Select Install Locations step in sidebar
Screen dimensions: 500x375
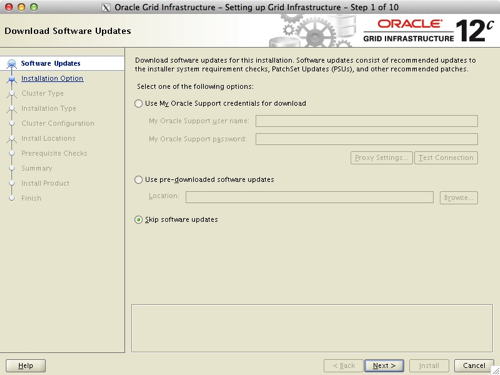pyautogui.click(x=48, y=138)
